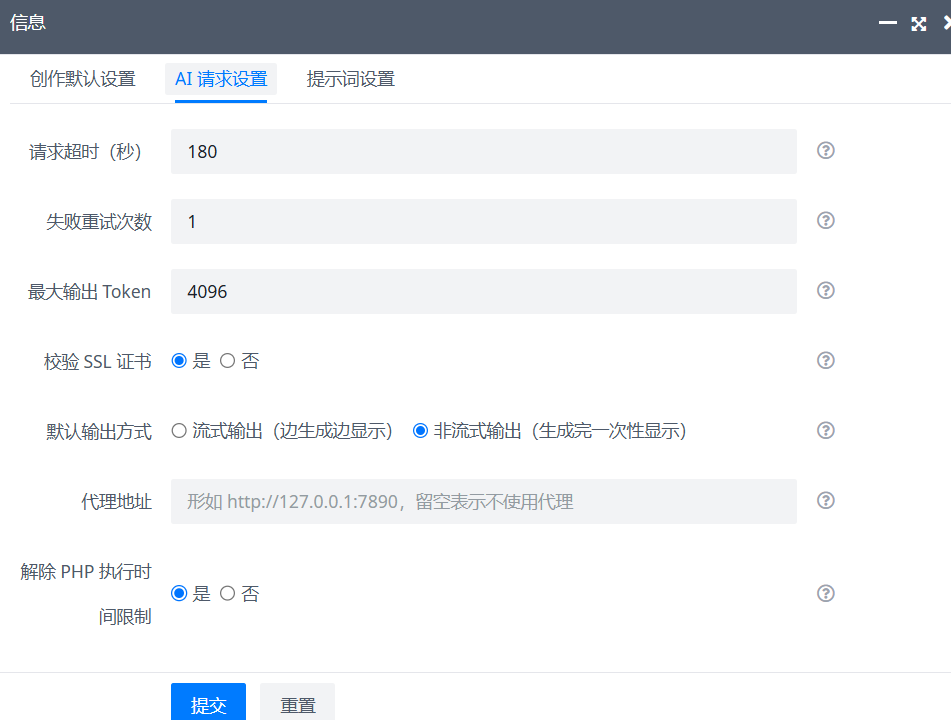951x720 pixels.
Task: Switch to 创作默认设置 tab
Action: point(82,79)
